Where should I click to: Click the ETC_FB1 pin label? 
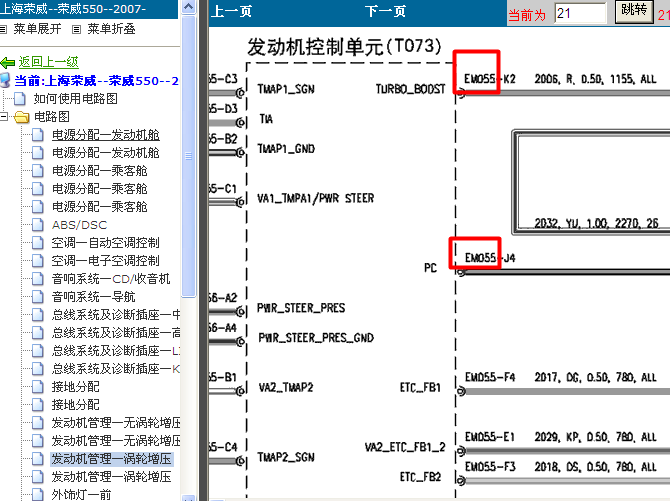[x=420, y=388]
